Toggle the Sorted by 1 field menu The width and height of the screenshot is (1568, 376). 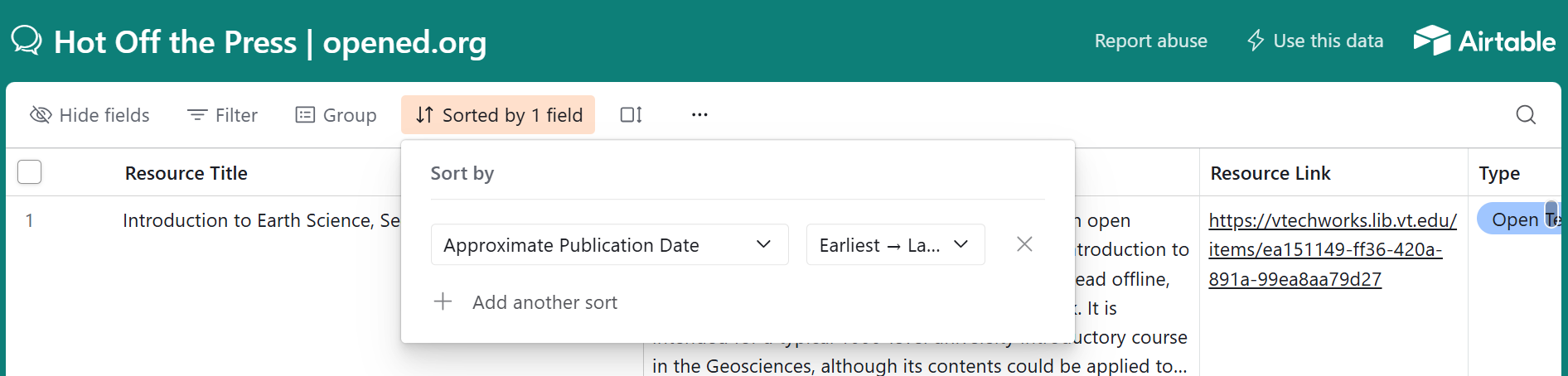click(498, 115)
